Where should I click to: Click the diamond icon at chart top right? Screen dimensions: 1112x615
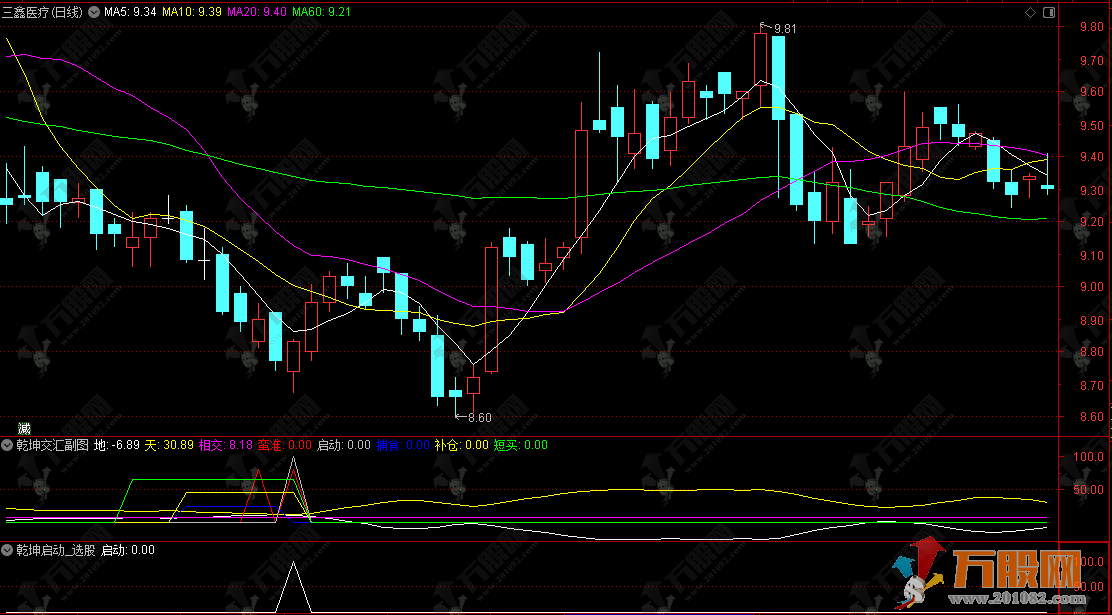pyautogui.click(x=1031, y=12)
